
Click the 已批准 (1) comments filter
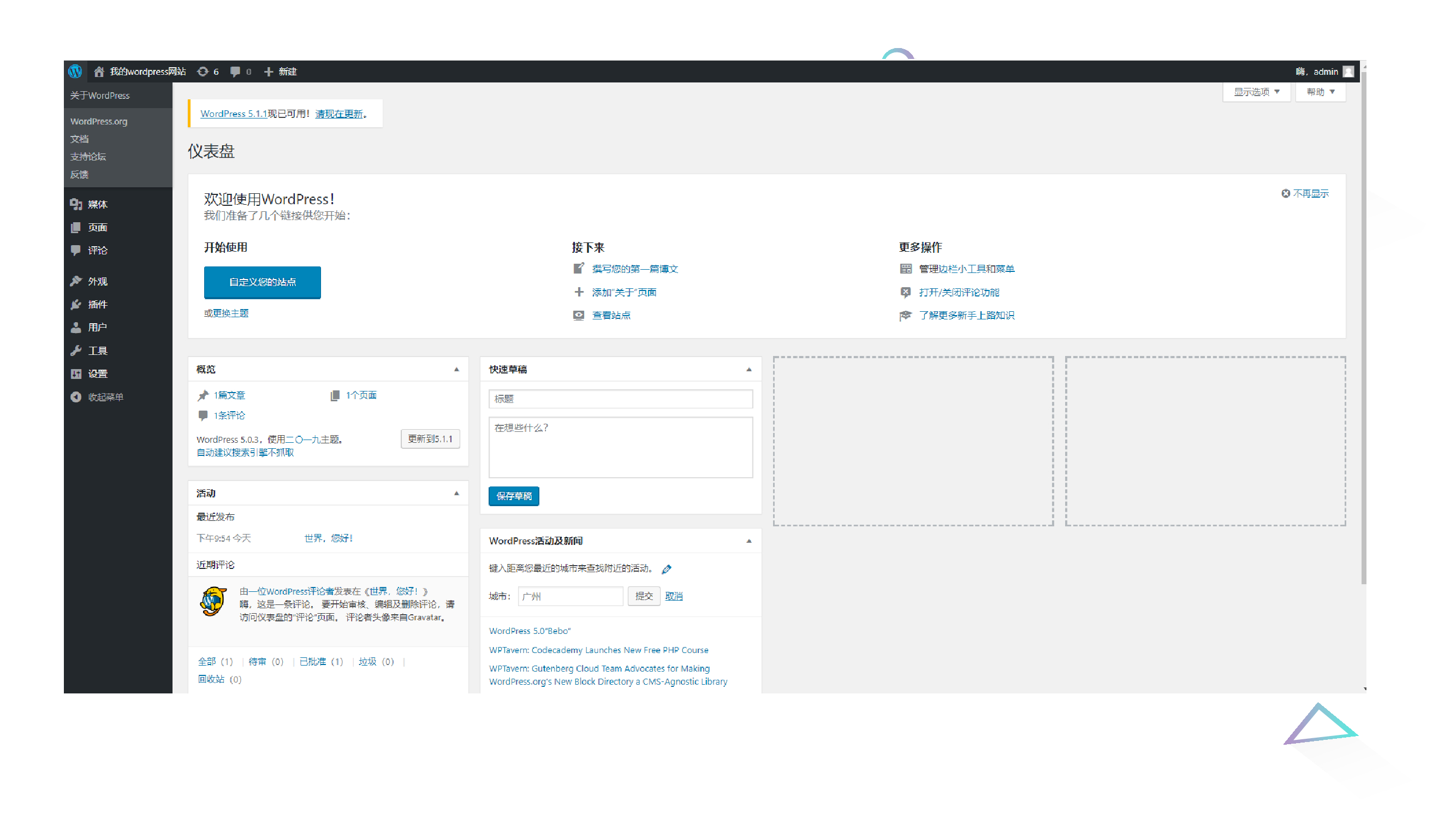pyautogui.click(x=320, y=661)
